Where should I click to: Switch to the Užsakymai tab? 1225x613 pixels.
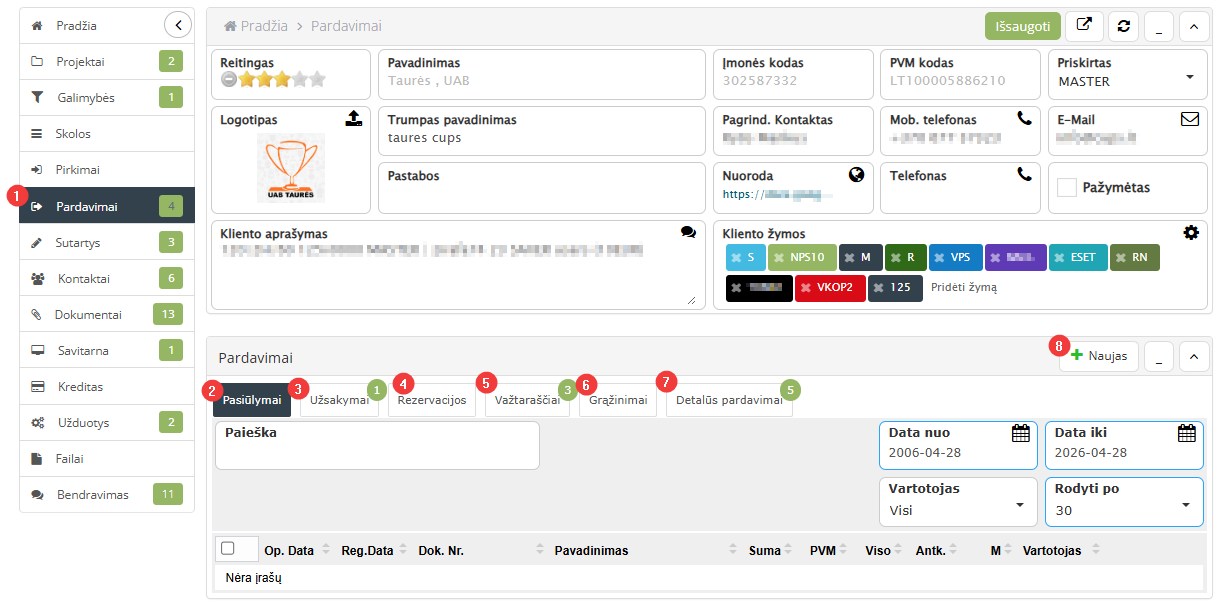pos(338,400)
